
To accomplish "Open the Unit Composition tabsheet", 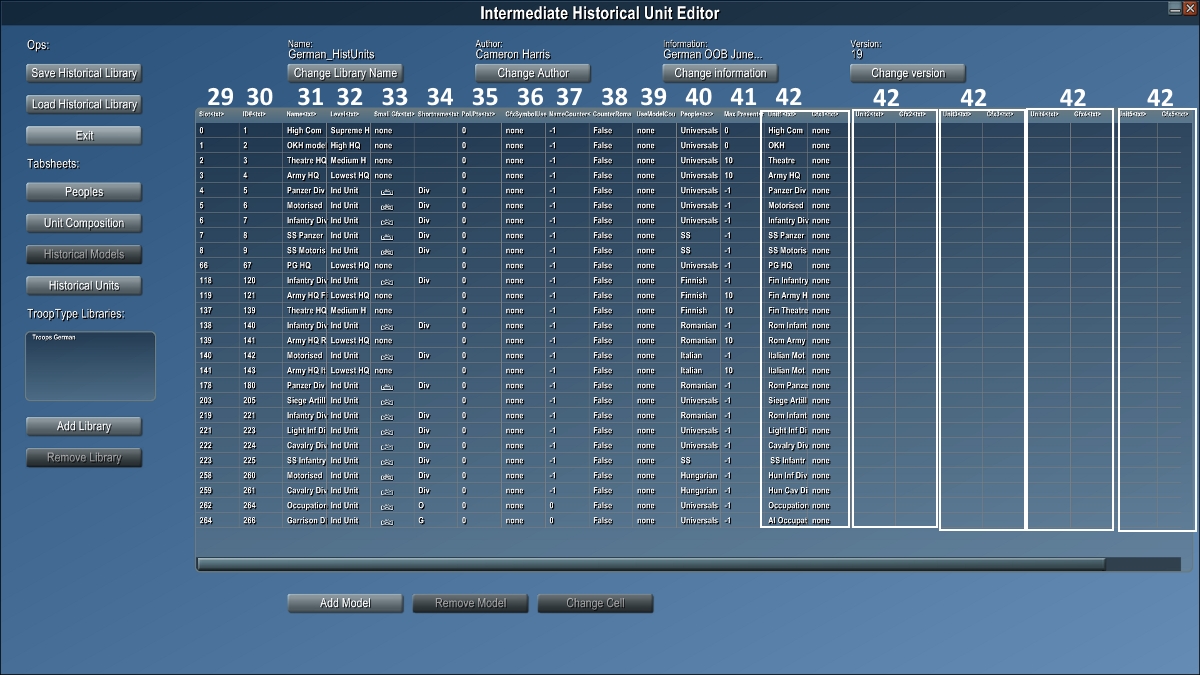I will [x=84, y=223].
